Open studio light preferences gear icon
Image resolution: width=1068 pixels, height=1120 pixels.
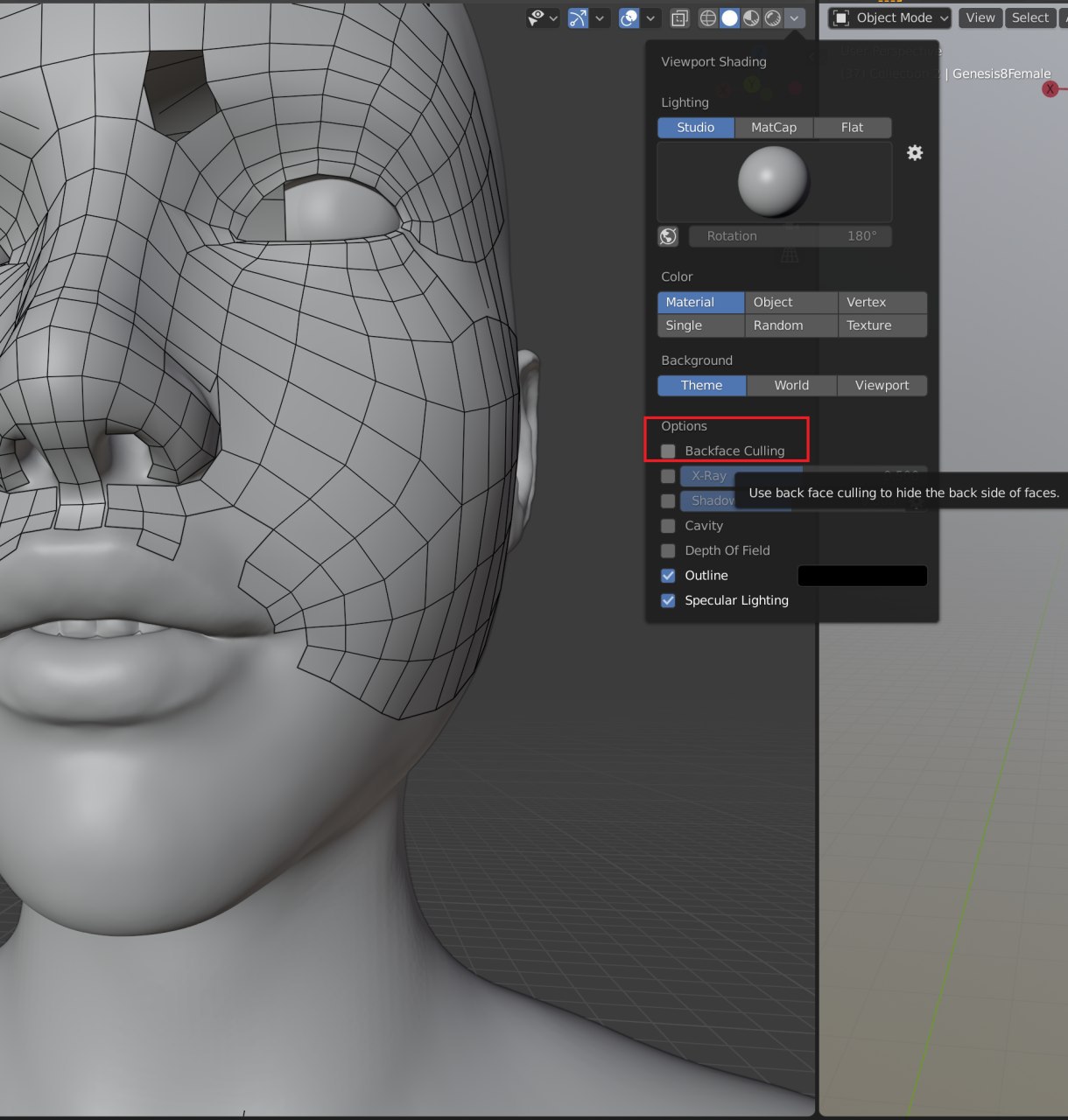pos(915,153)
